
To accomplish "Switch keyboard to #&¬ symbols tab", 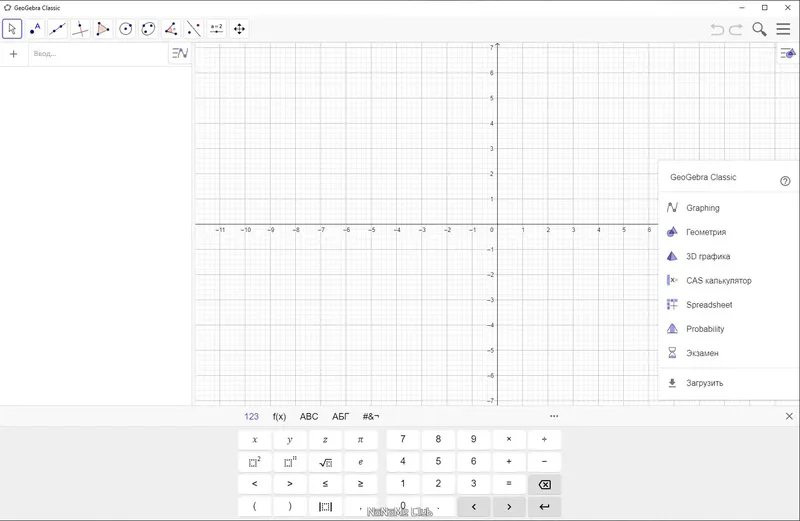I will [371, 416].
